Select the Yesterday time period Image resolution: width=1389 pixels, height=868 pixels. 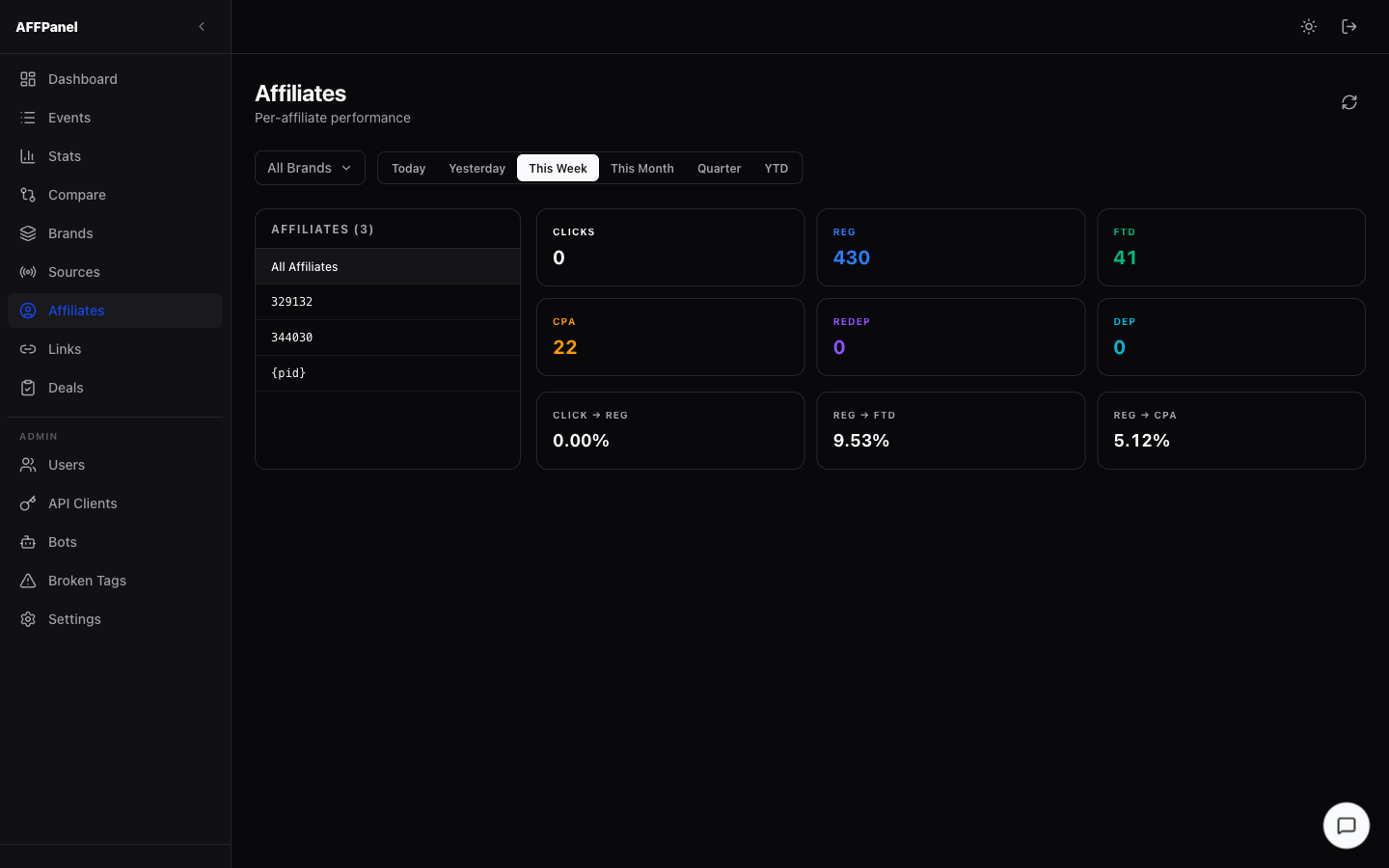coord(477,167)
